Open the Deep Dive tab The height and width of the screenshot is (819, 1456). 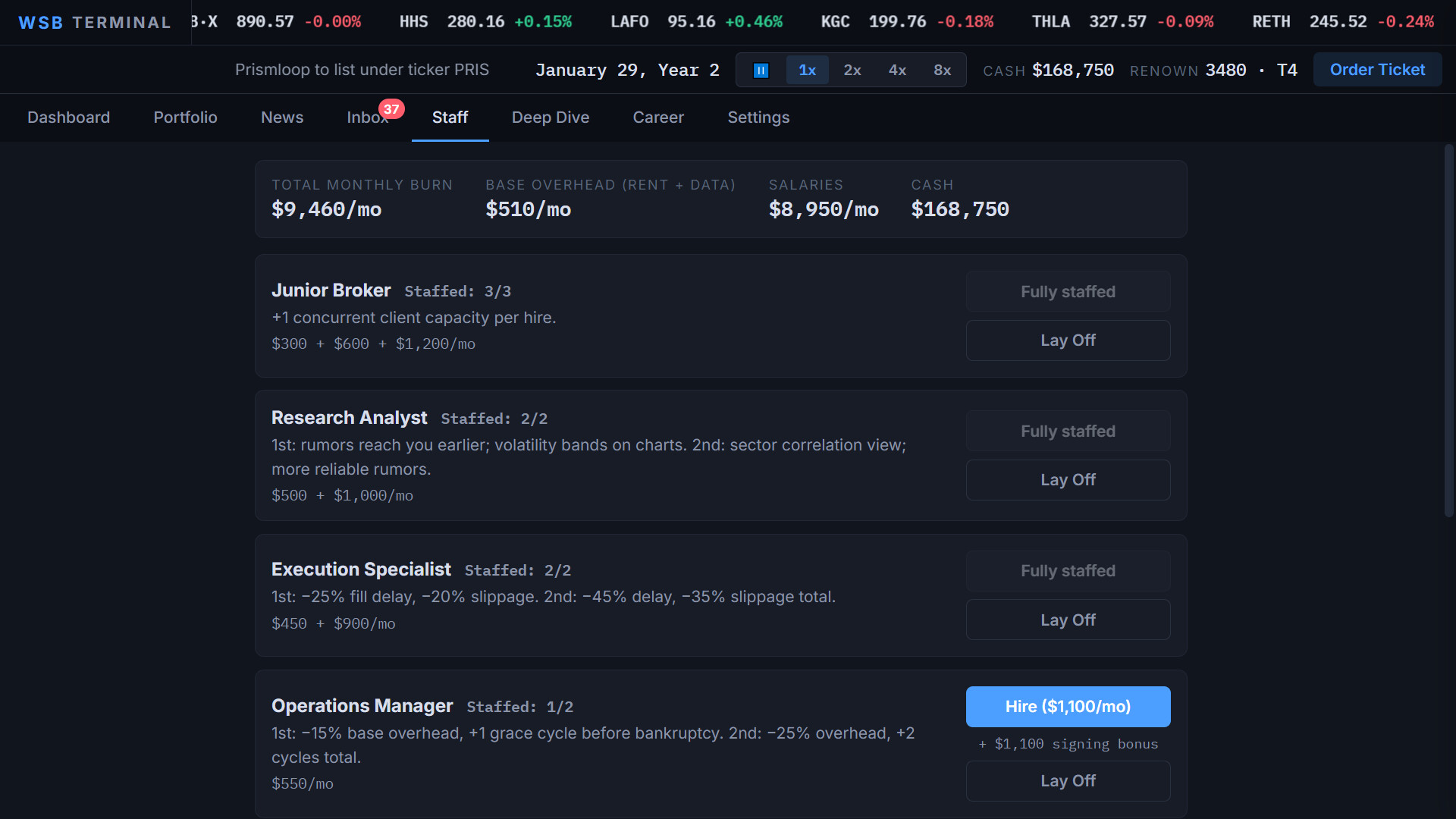coord(551,118)
